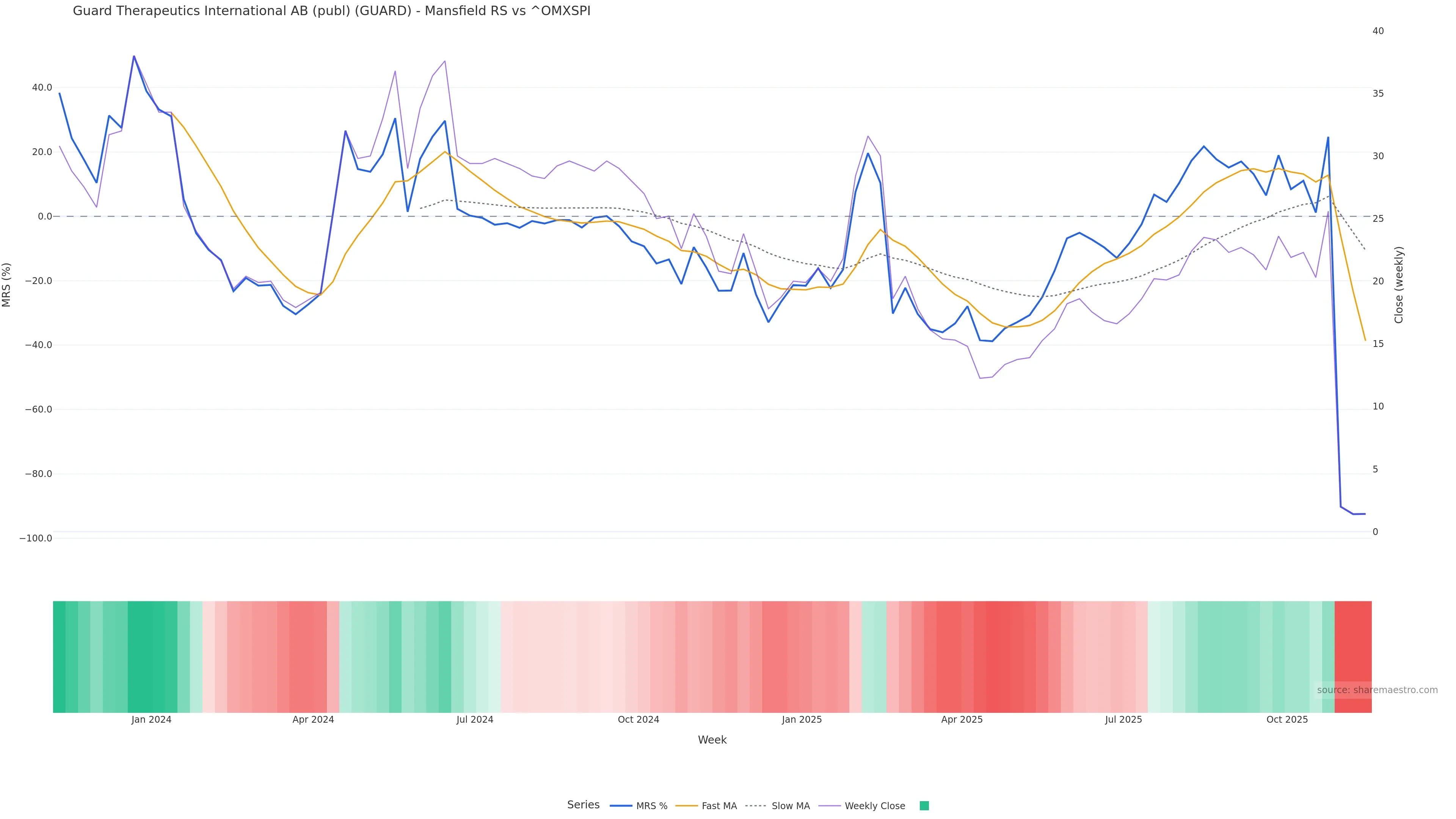Screen dimensions: 1456x819
Task: Click the −100.0 left axis tick label
Action: point(36,538)
